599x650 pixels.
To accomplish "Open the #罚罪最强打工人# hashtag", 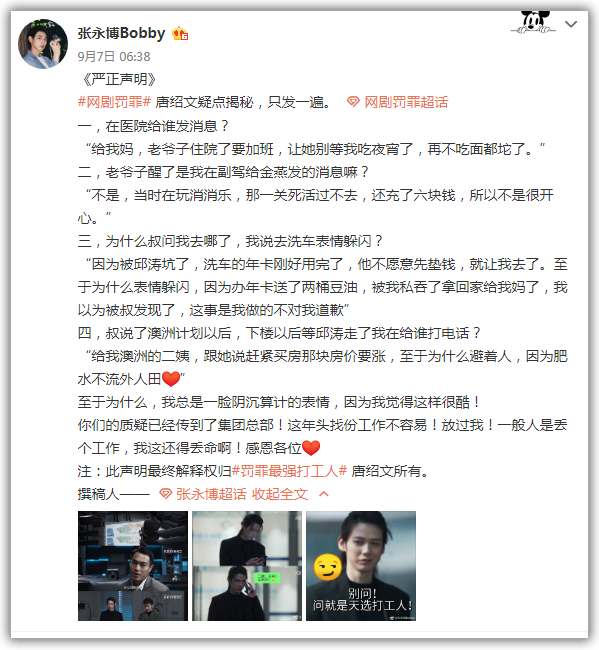I will (289, 471).
